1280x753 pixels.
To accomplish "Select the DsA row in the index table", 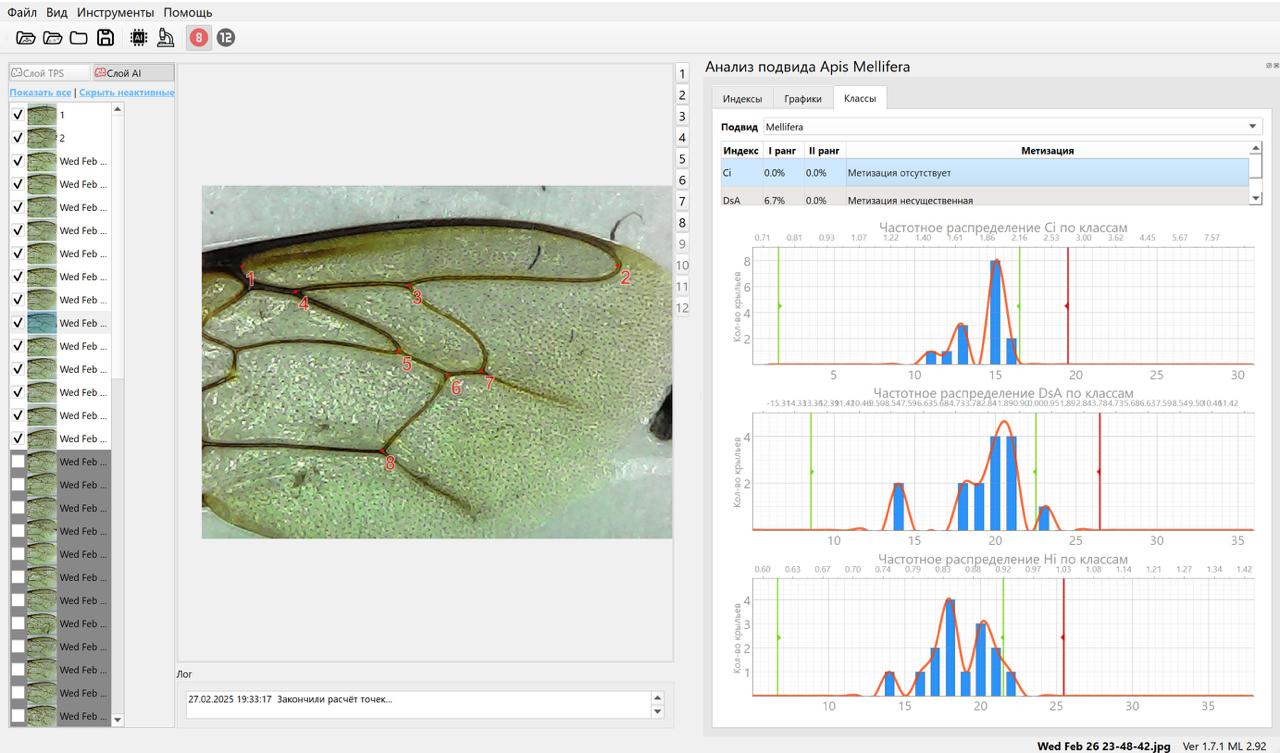I will [985, 197].
